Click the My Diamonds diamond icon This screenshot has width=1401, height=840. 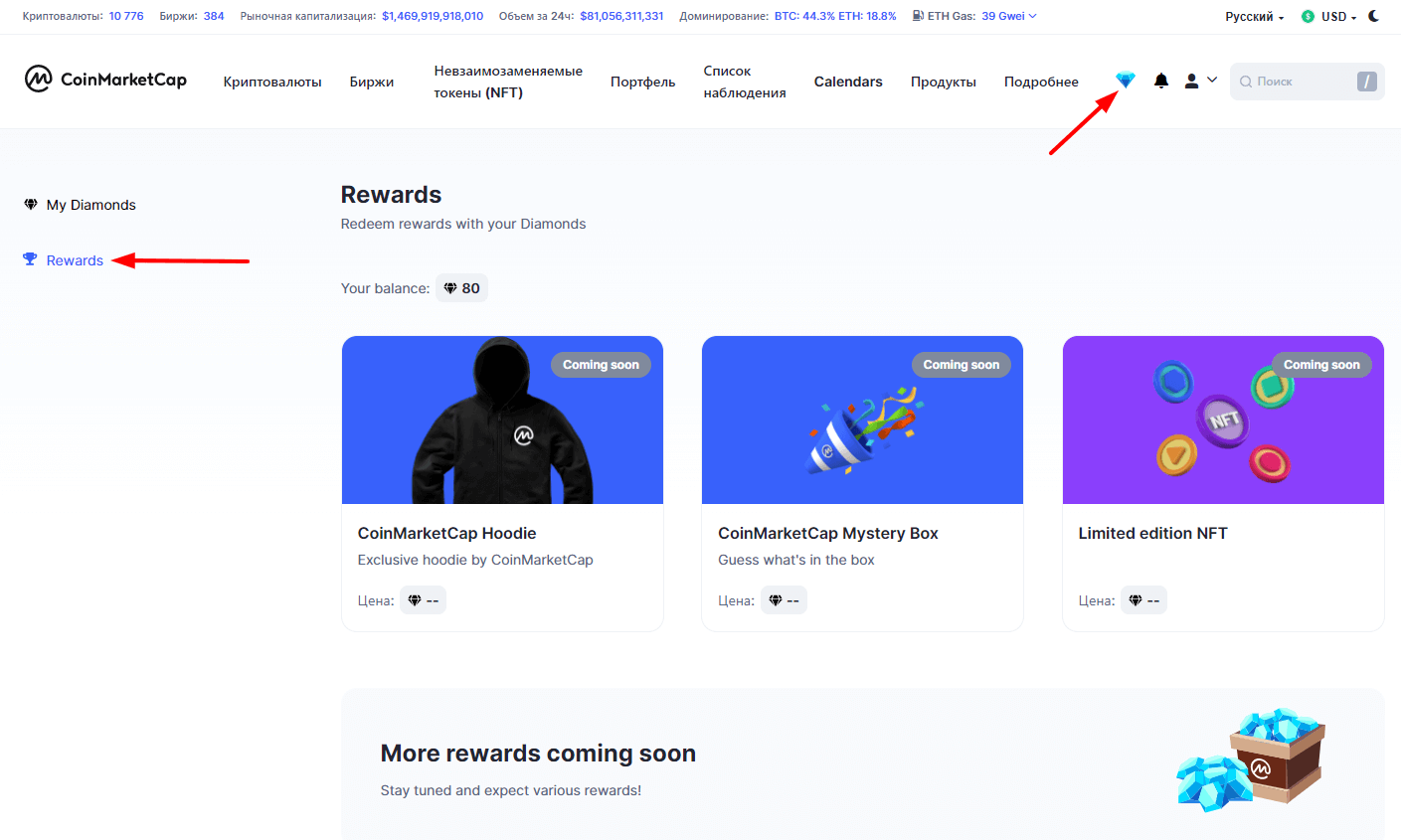(31, 204)
